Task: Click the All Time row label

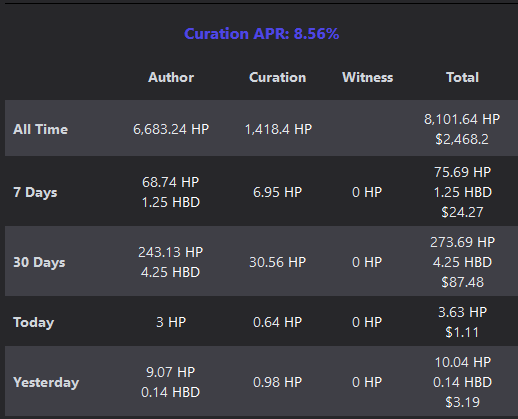Action: point(40,129)
